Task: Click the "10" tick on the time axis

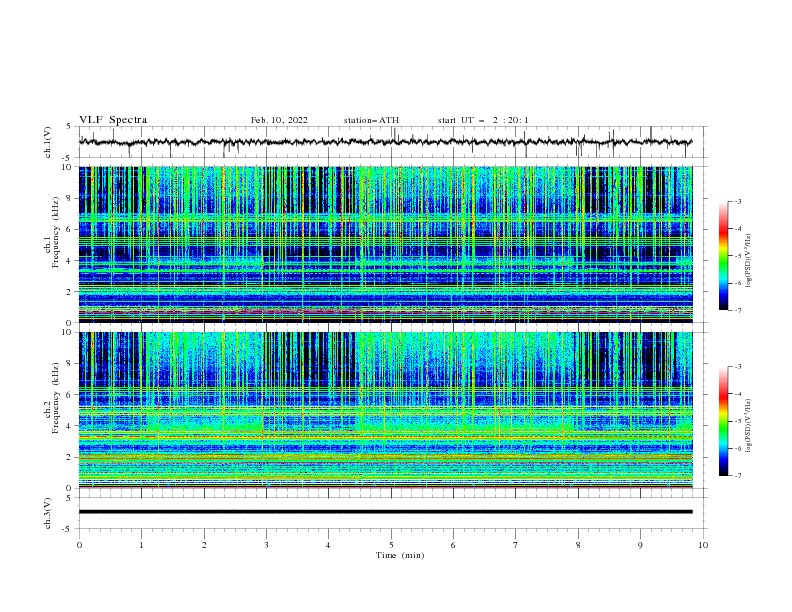Action: tap(703, 545)
